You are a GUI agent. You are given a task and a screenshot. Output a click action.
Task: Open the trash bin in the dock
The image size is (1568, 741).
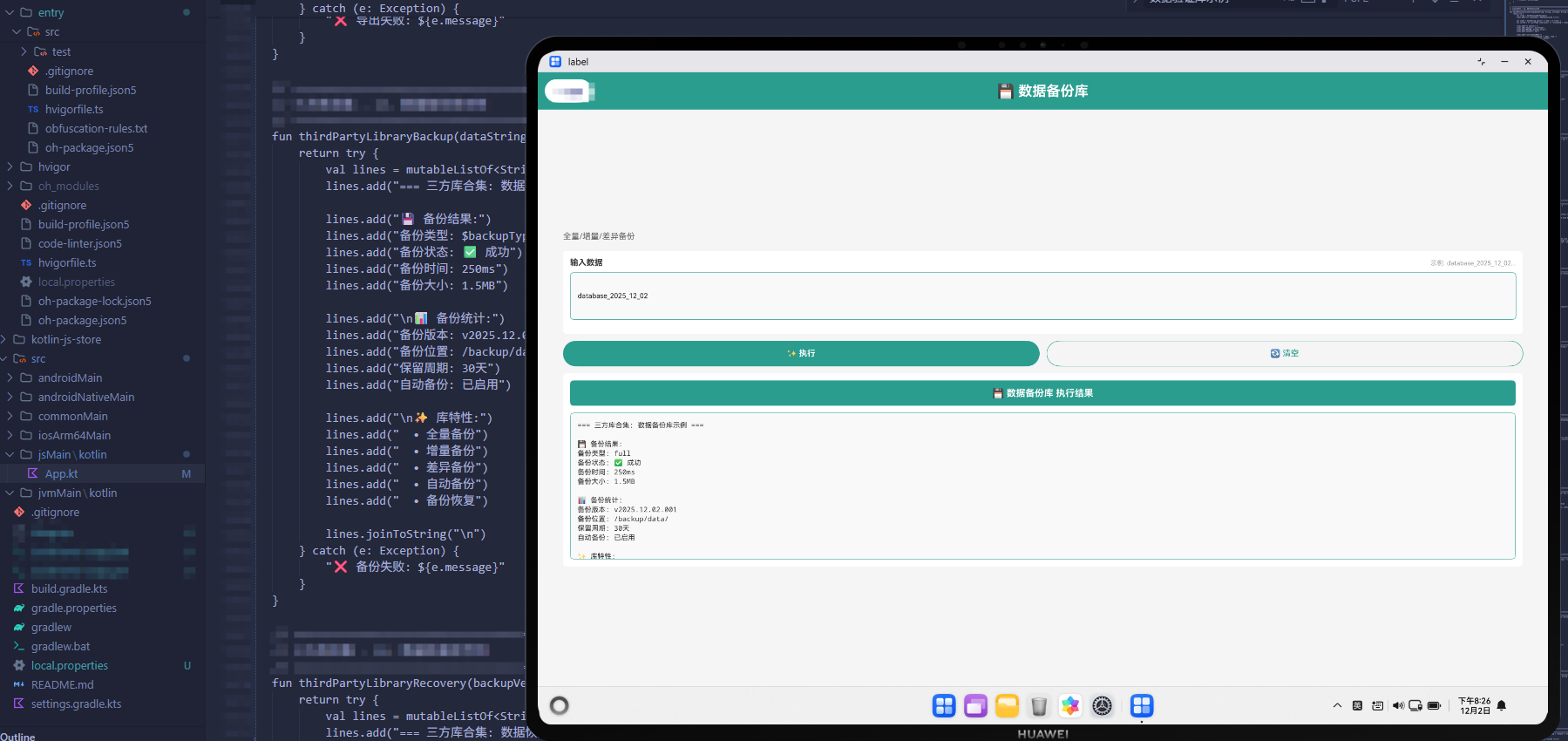1039,705
